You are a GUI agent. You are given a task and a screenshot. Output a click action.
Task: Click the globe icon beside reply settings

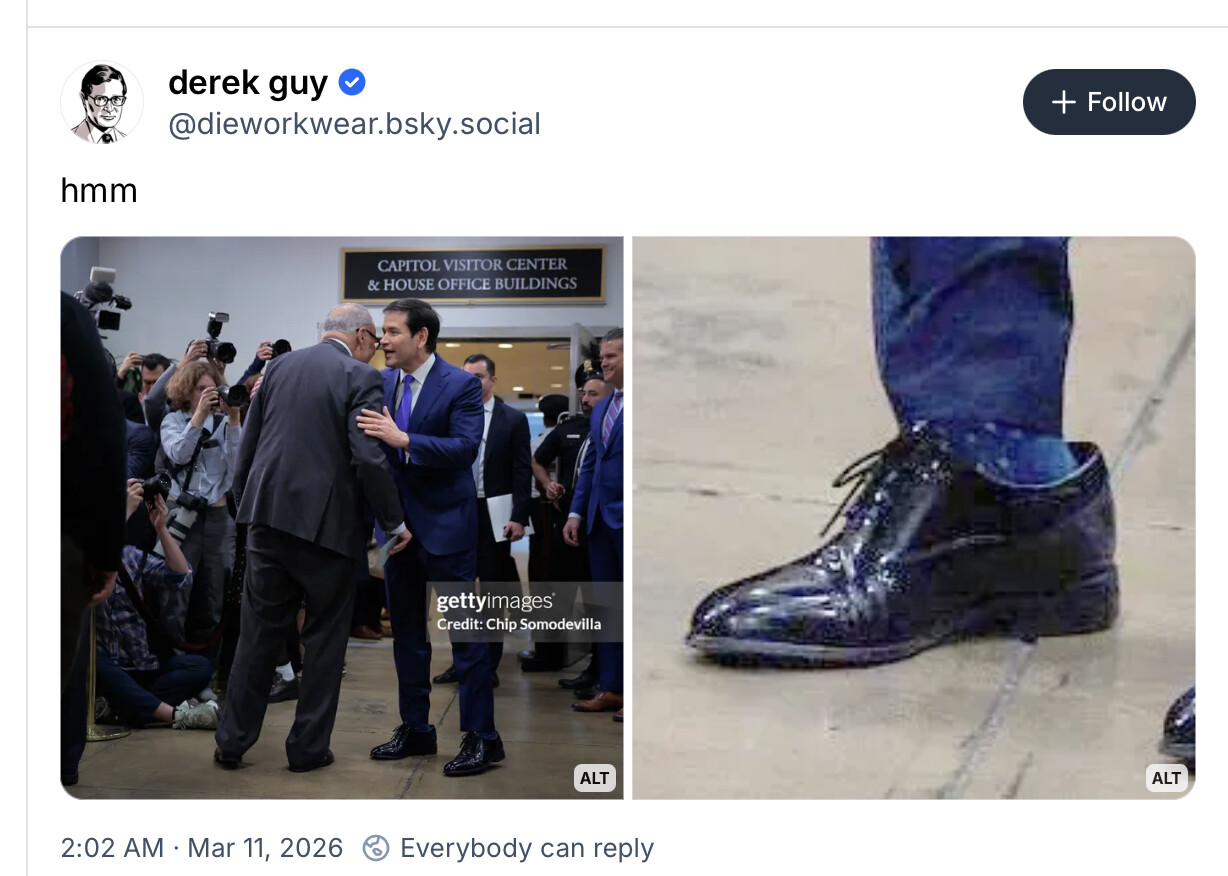coord(376,848)
